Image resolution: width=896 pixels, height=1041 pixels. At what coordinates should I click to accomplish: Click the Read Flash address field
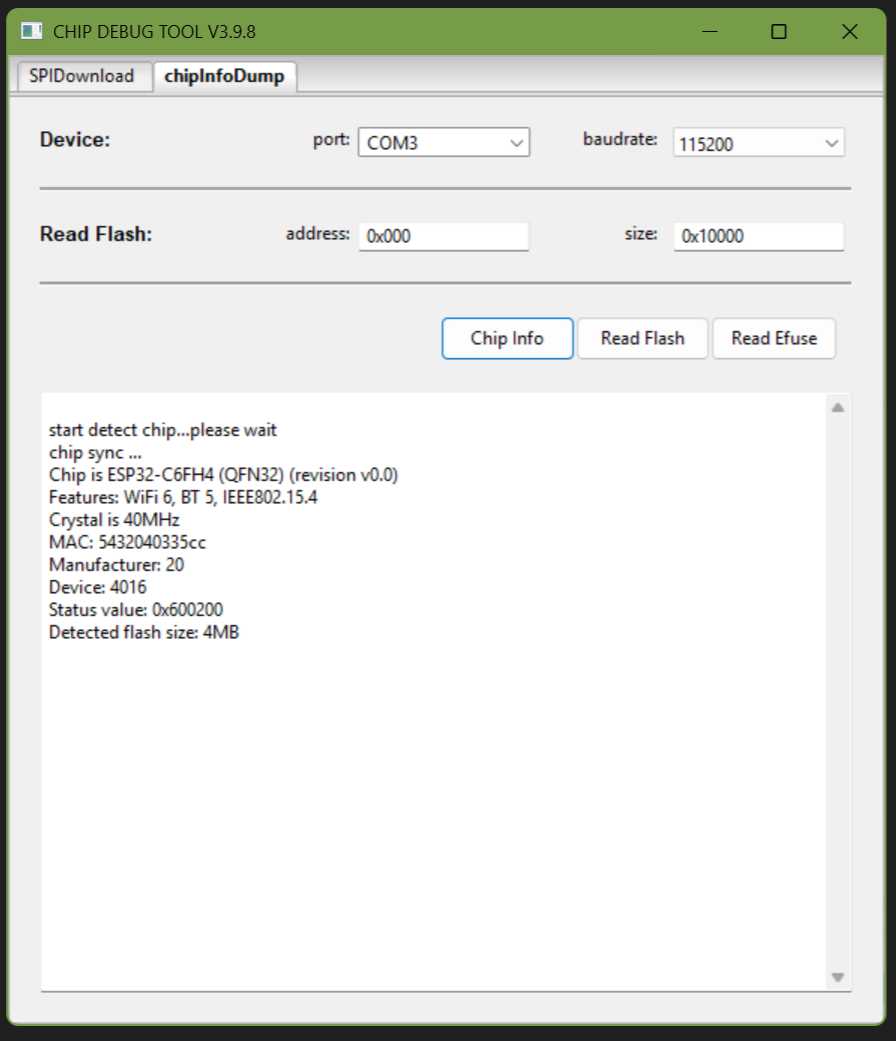tap(444, 236)
